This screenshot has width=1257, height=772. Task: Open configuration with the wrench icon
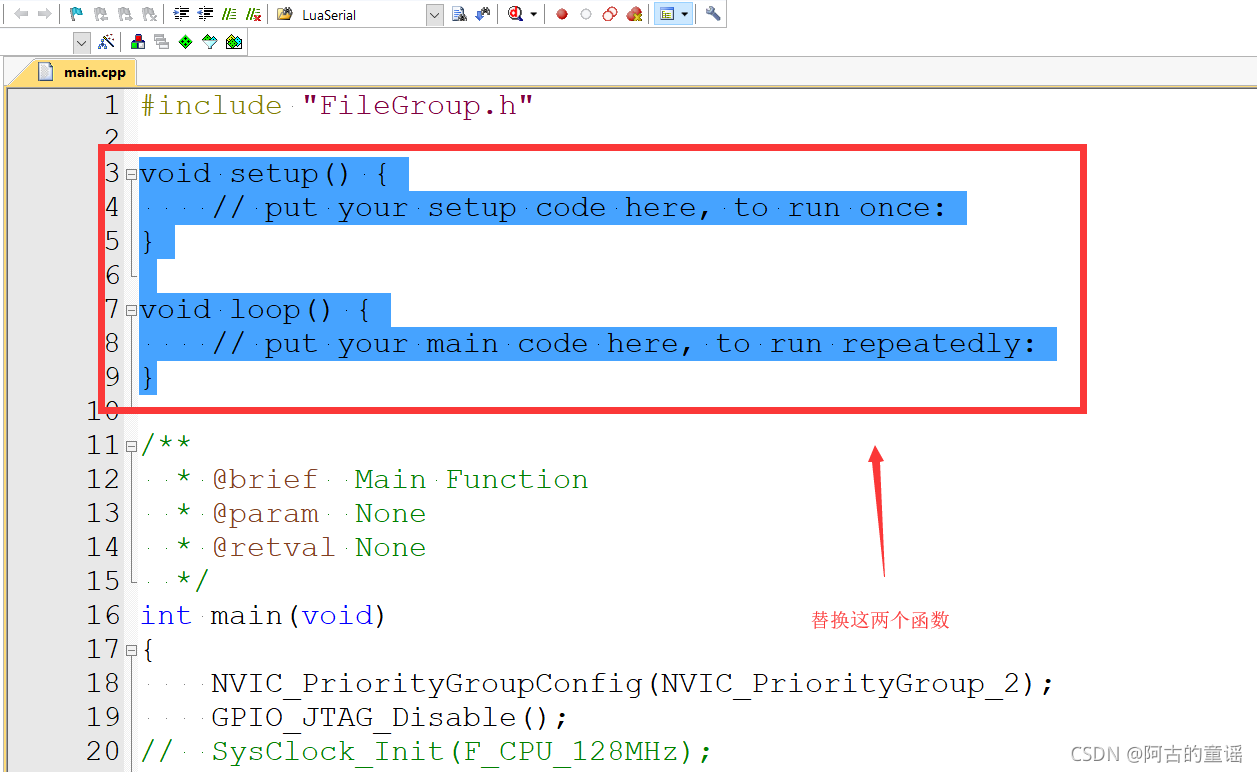[712, 13]
